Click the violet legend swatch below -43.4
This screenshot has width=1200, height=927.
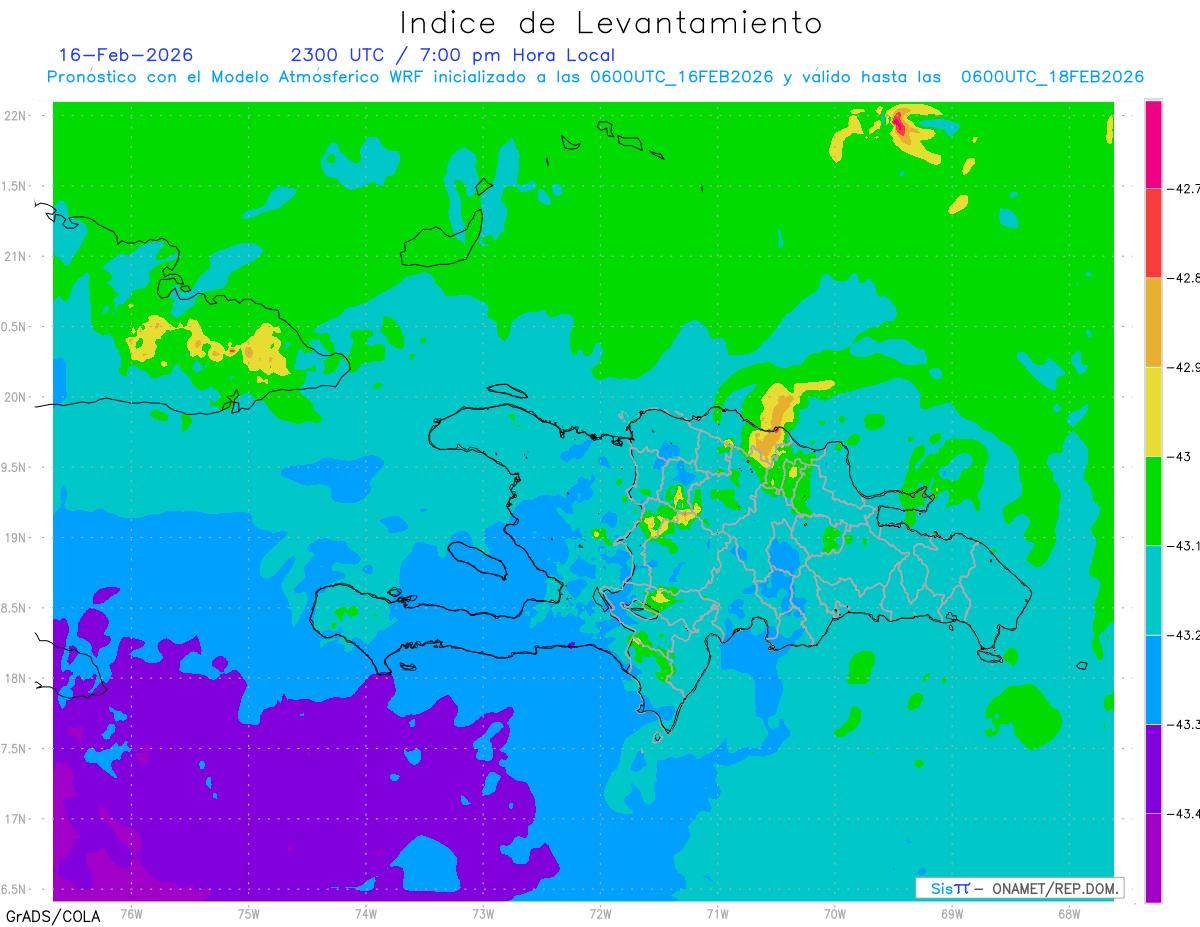pyautogui.click(x=1153, y=857)
